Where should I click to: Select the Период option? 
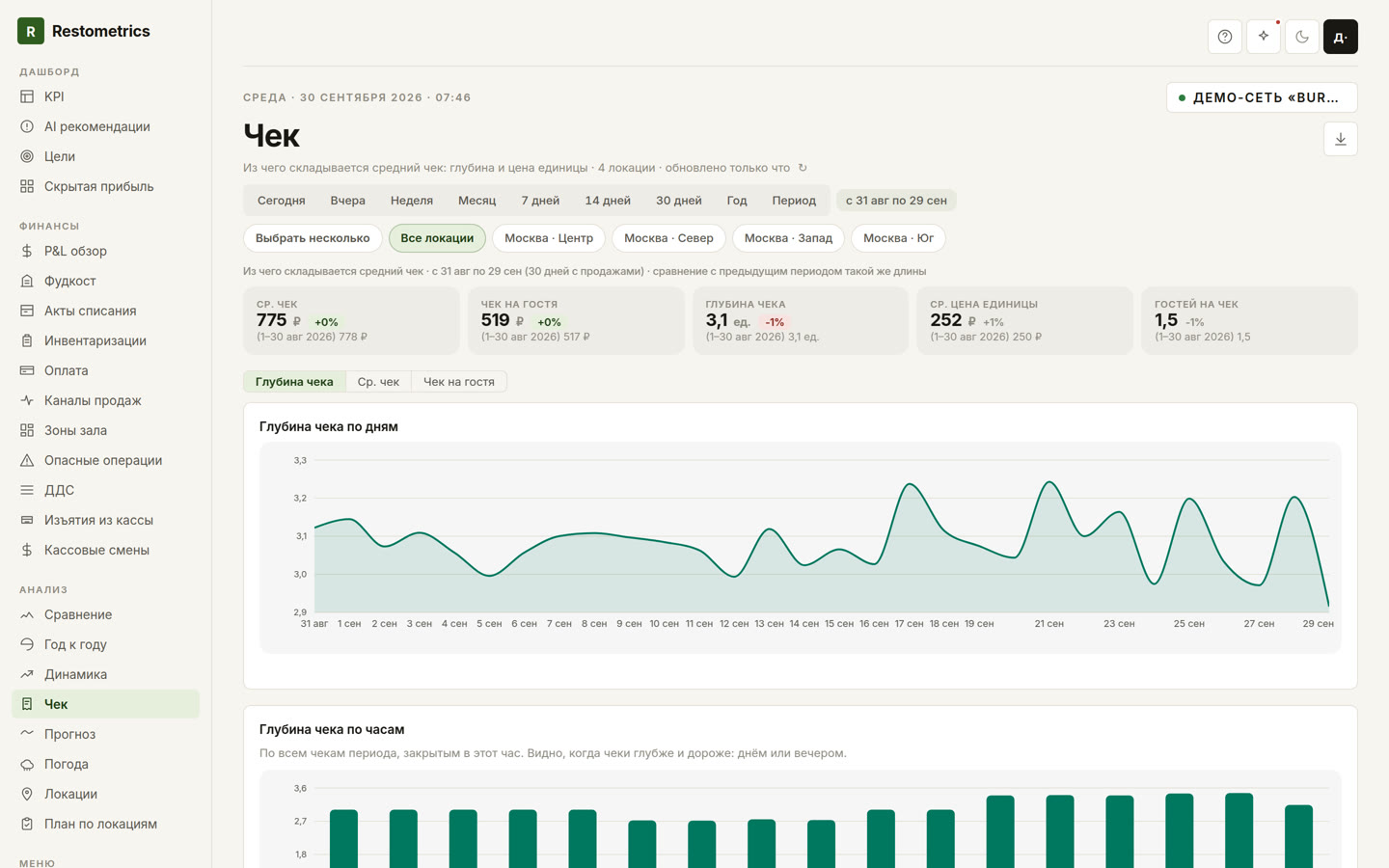point(794,201)
